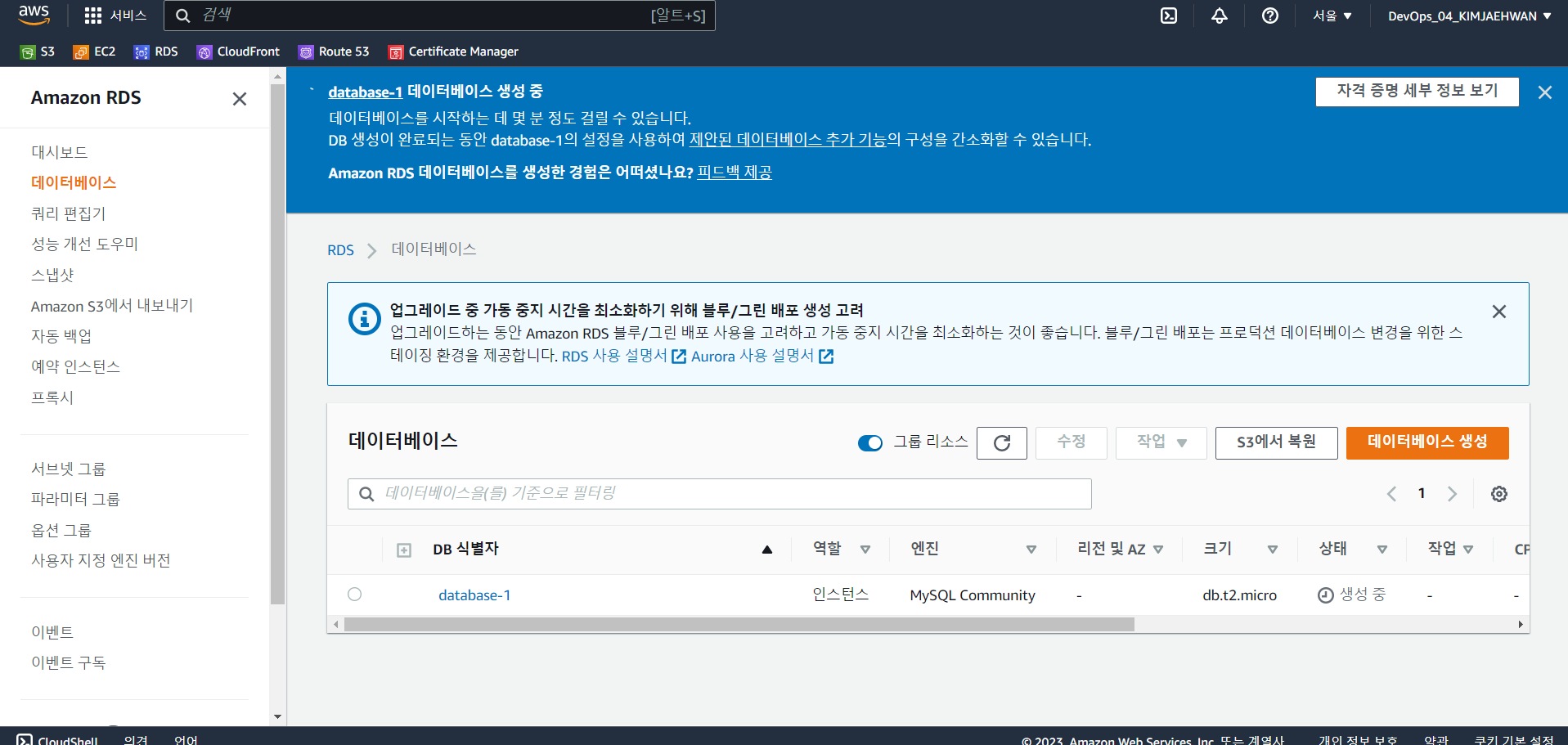Open 성능 개선 도우미 in the sidebar
Image resolution: width=1568 pixels, height=745 pixels.
tap(85, 244)
